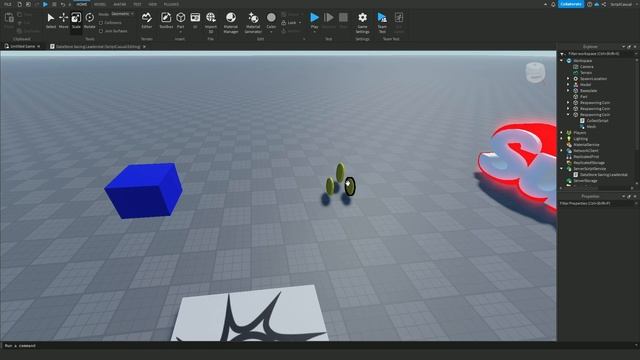Image resolution: width=640 pixels, height=360 pixels.
Task: Click the share icon near Collaborate
Action: coord(603,4)
